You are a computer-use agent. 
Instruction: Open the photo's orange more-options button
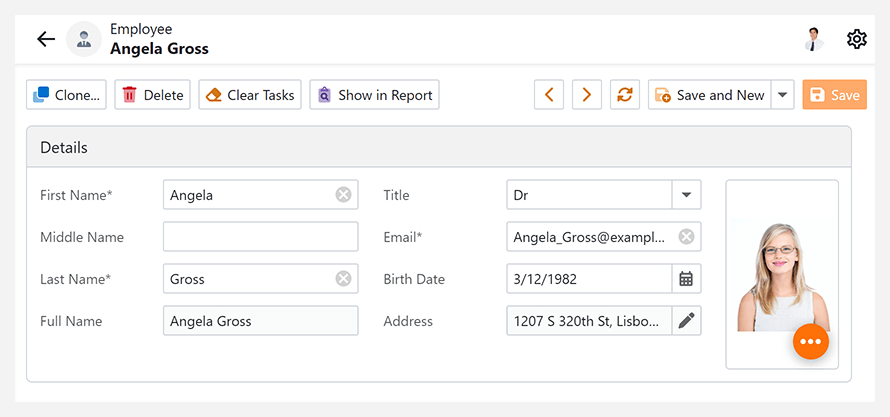pos(810,342)
